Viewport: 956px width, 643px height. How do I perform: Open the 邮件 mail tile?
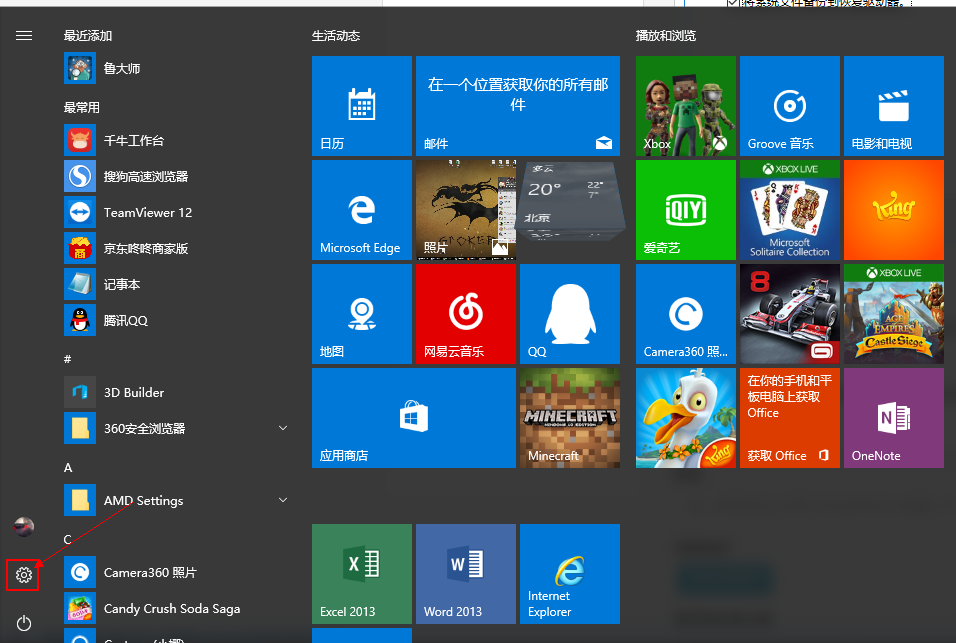tap(518, 106)
